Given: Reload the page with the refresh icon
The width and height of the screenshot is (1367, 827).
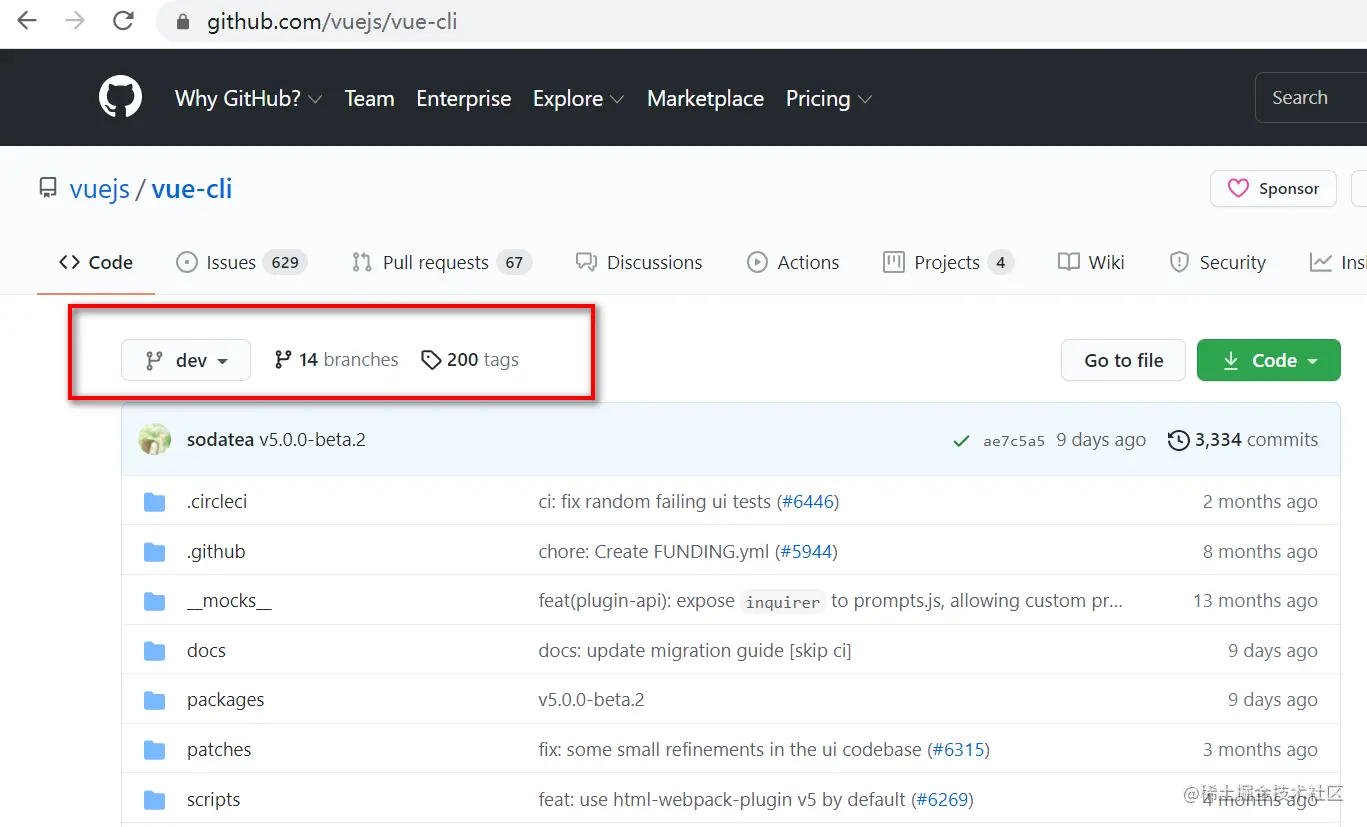Looking at the screenshot, I should (x=123, y=21).
